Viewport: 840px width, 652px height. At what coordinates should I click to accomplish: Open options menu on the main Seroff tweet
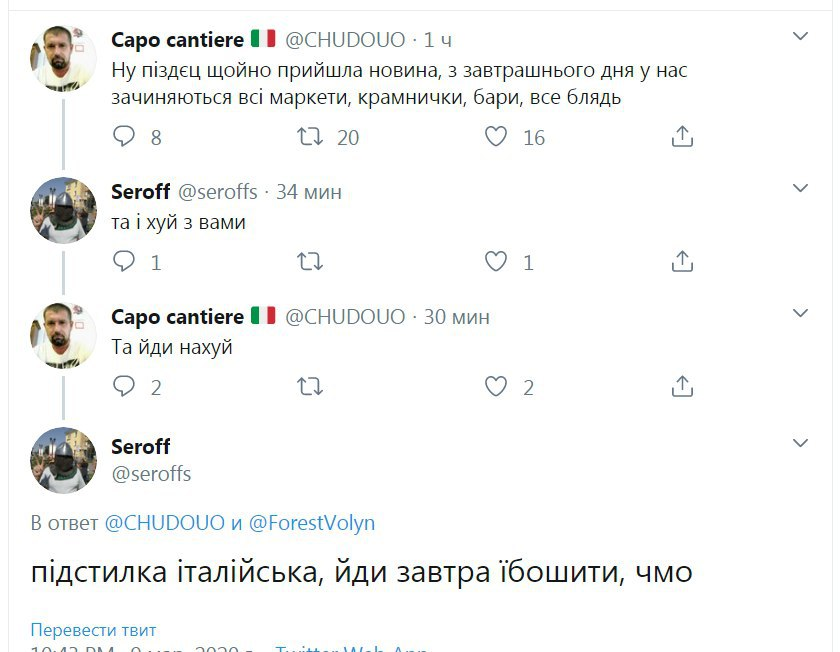800,443
